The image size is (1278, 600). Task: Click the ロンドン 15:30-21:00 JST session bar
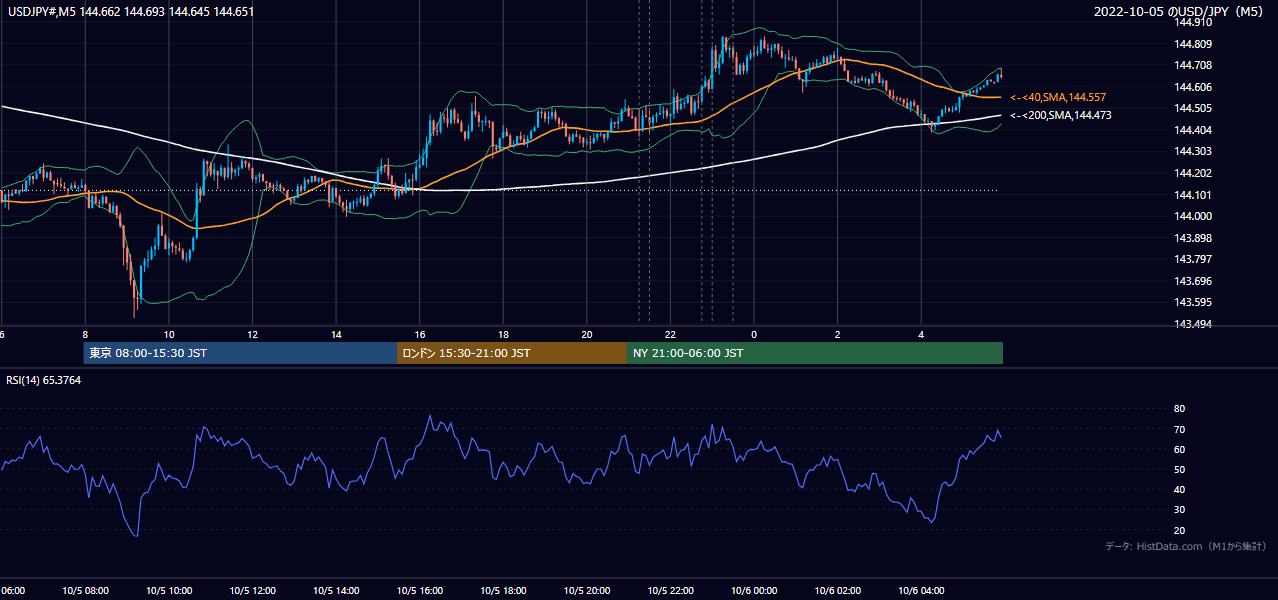[x=512, y=353]
